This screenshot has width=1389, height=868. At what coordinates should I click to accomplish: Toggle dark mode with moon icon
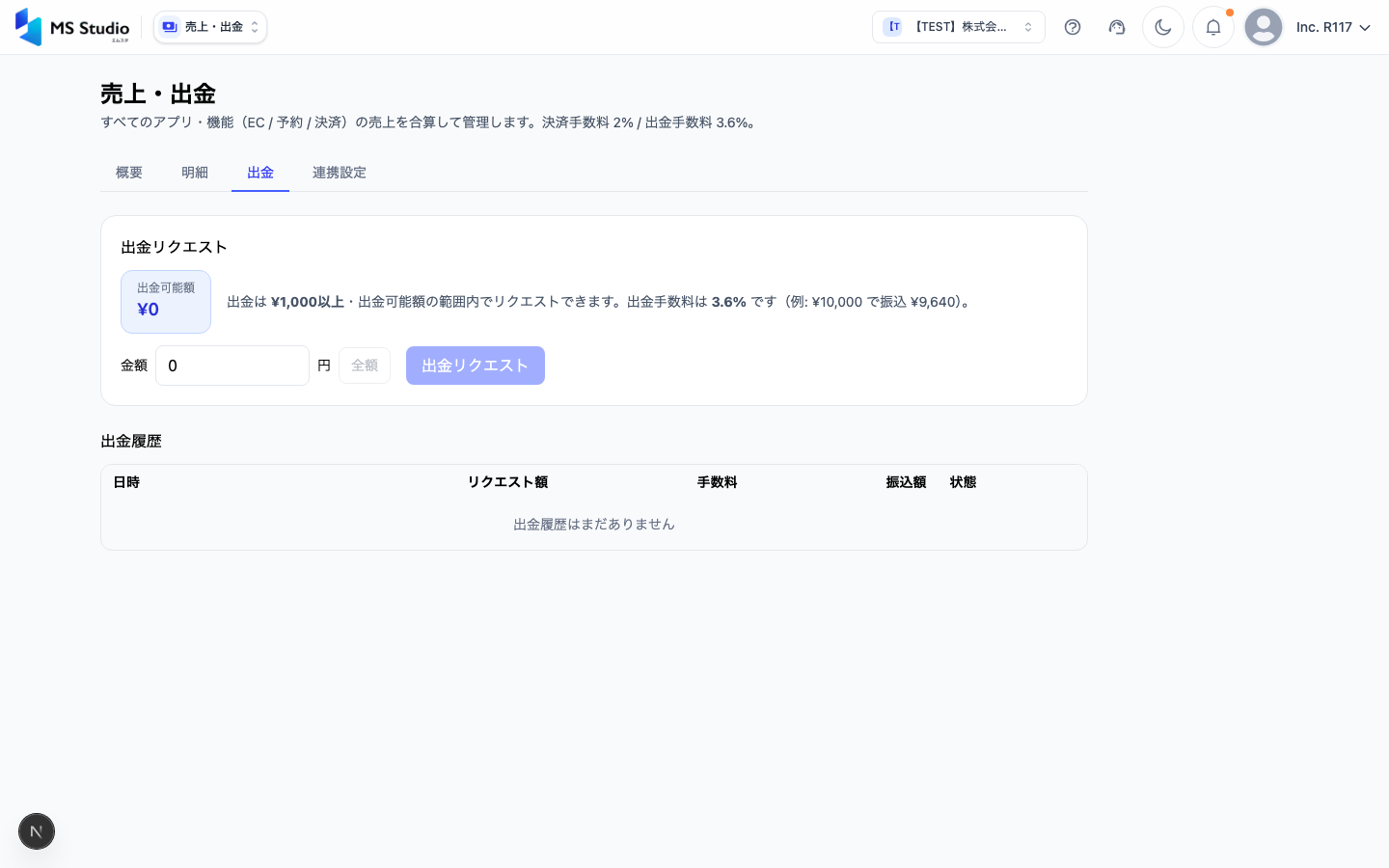tap(1163, 27)
